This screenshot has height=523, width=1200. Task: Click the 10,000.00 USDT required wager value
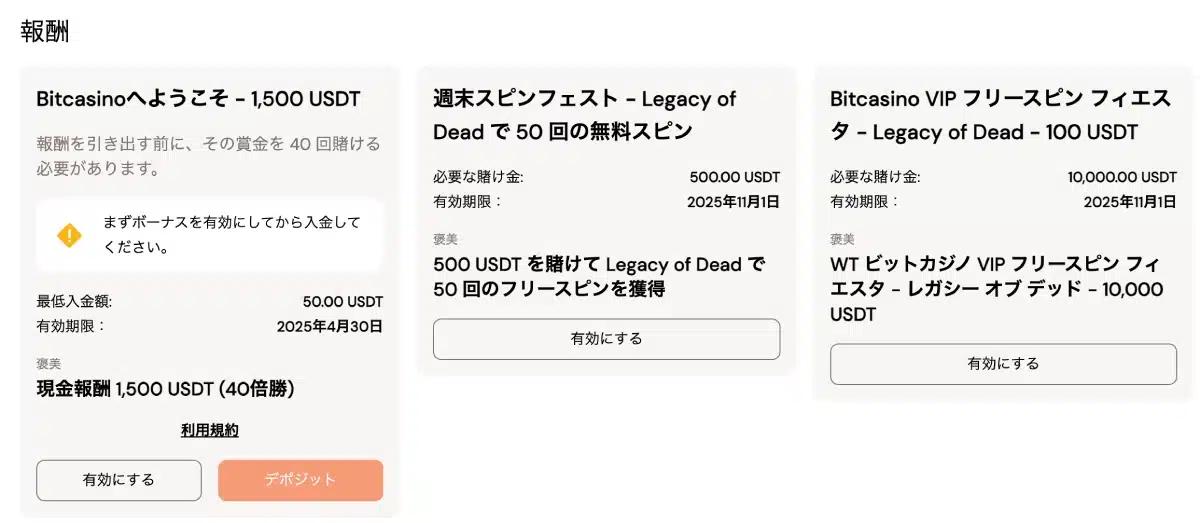point(1122,177)
